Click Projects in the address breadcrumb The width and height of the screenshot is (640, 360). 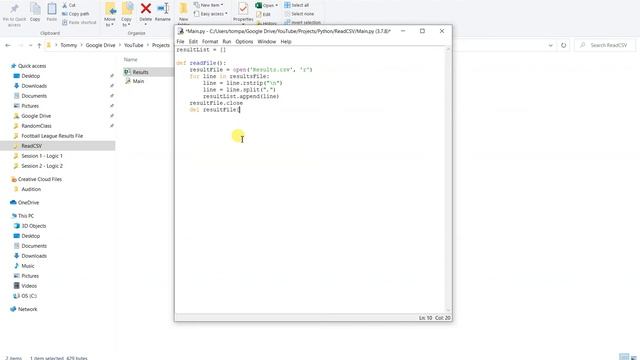coord(161,45)
